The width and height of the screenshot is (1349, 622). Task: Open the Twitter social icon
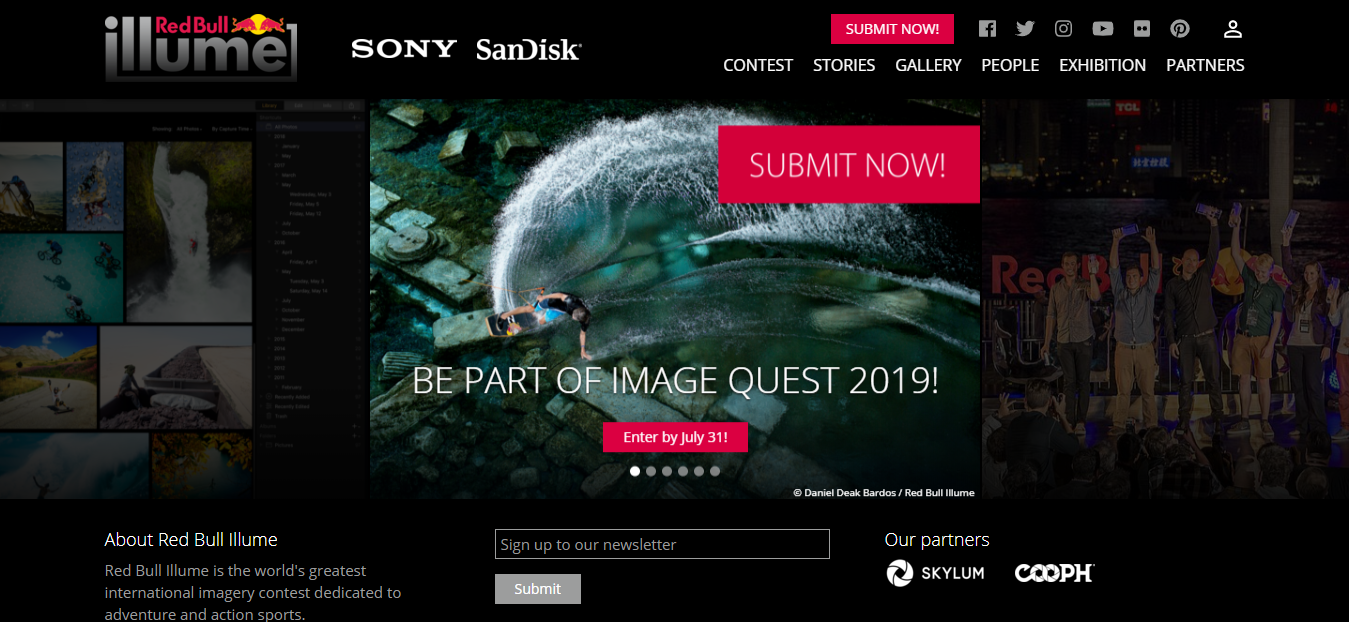pos(1025,29)
